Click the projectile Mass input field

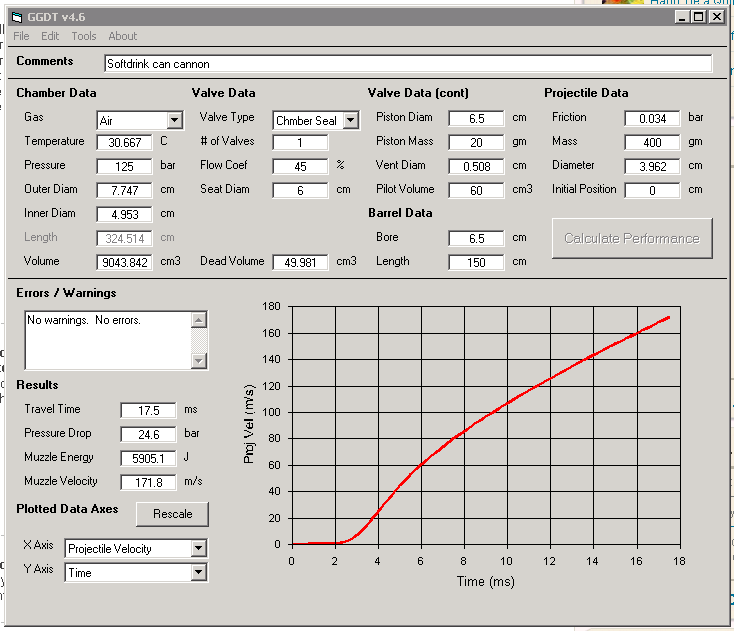pyautogui.click(x=651, y=142)
